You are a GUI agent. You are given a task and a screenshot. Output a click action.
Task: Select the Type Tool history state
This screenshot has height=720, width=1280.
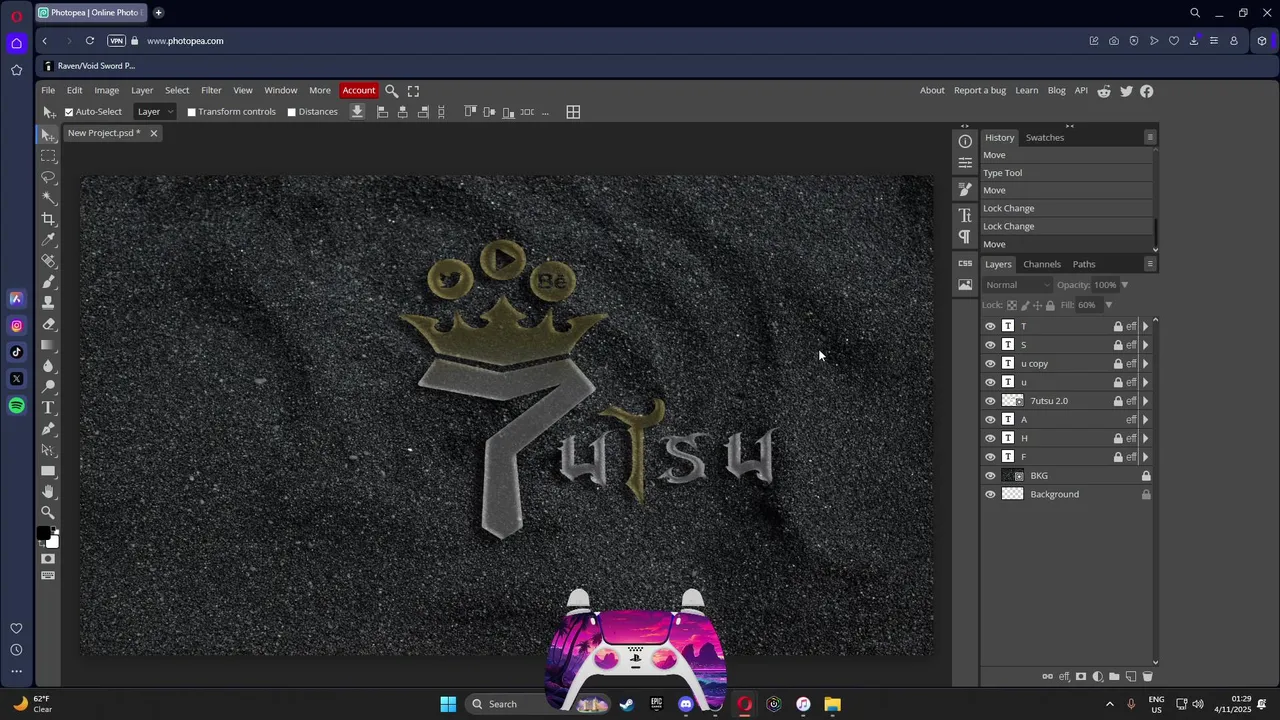(1067, 173)
